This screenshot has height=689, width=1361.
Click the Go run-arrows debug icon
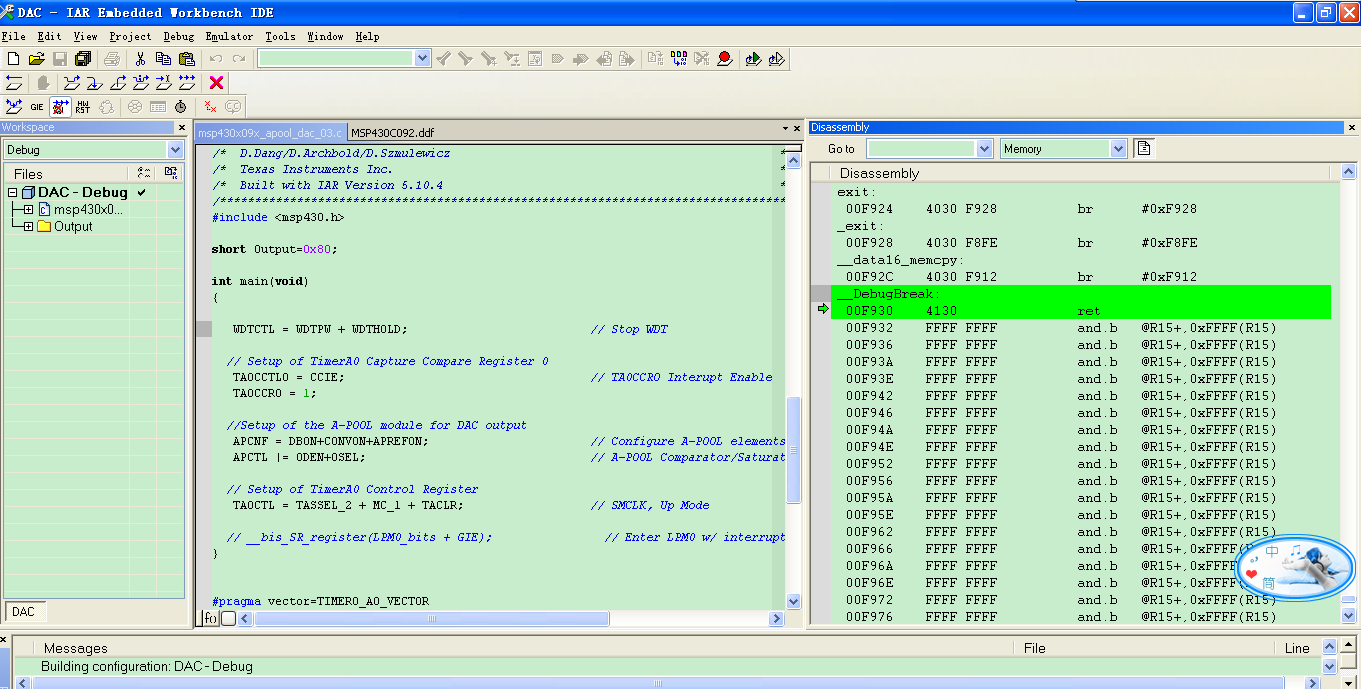187,83
